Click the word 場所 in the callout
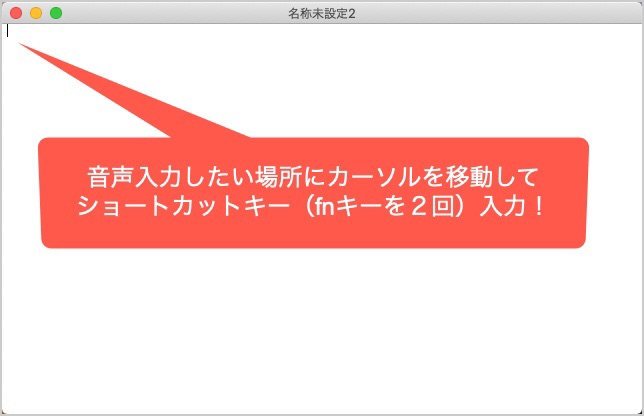Image resolution: width=644 pixels, height=416 pixels. coord(279,177)
